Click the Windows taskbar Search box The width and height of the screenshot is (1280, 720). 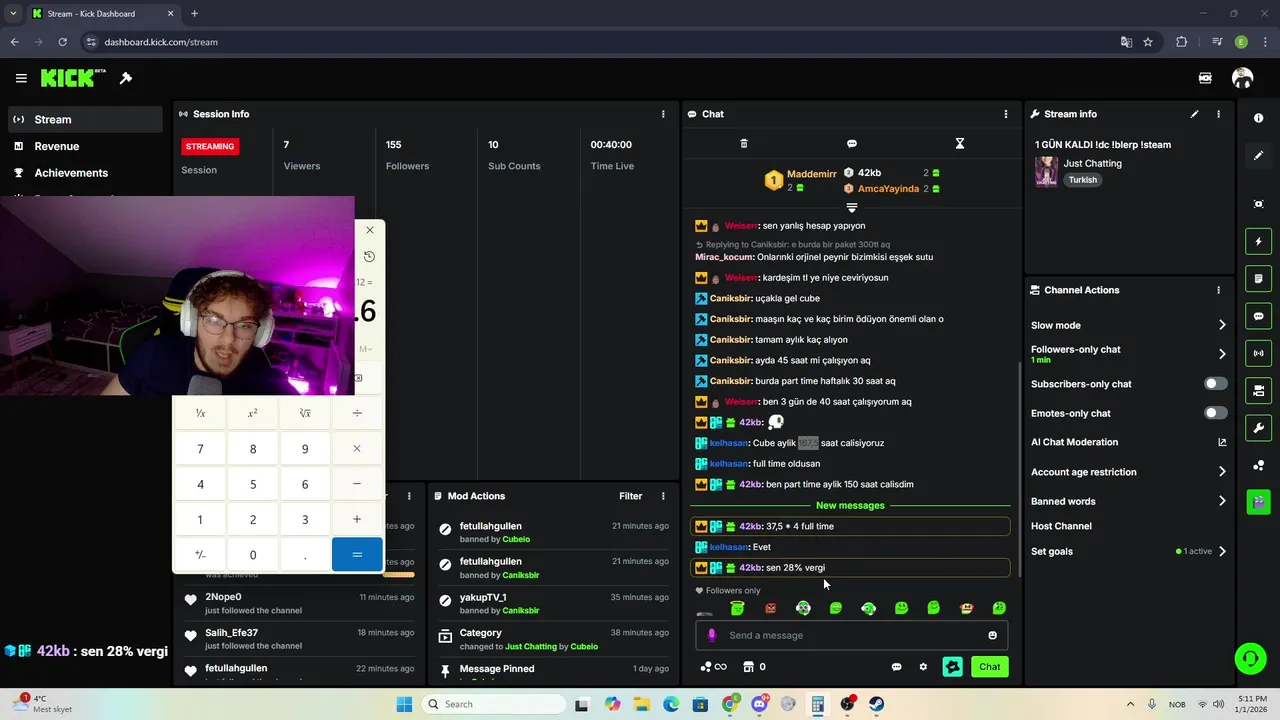494,704
